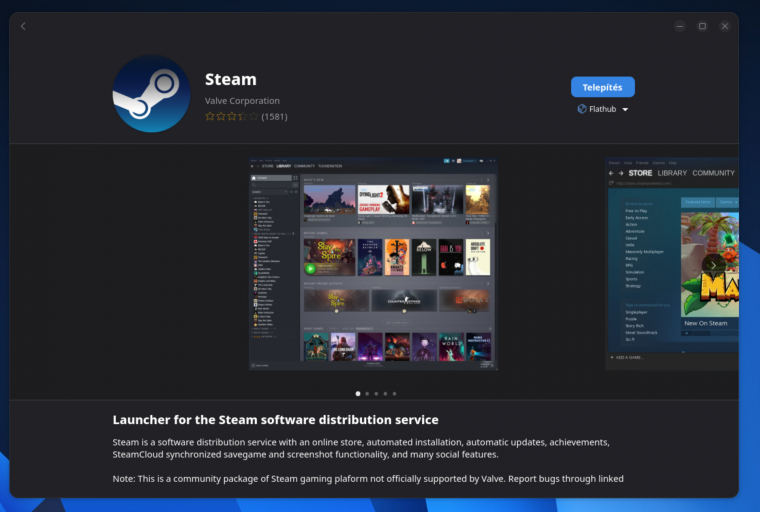Click the star rating with 1581 reviews

coord(246,116)
